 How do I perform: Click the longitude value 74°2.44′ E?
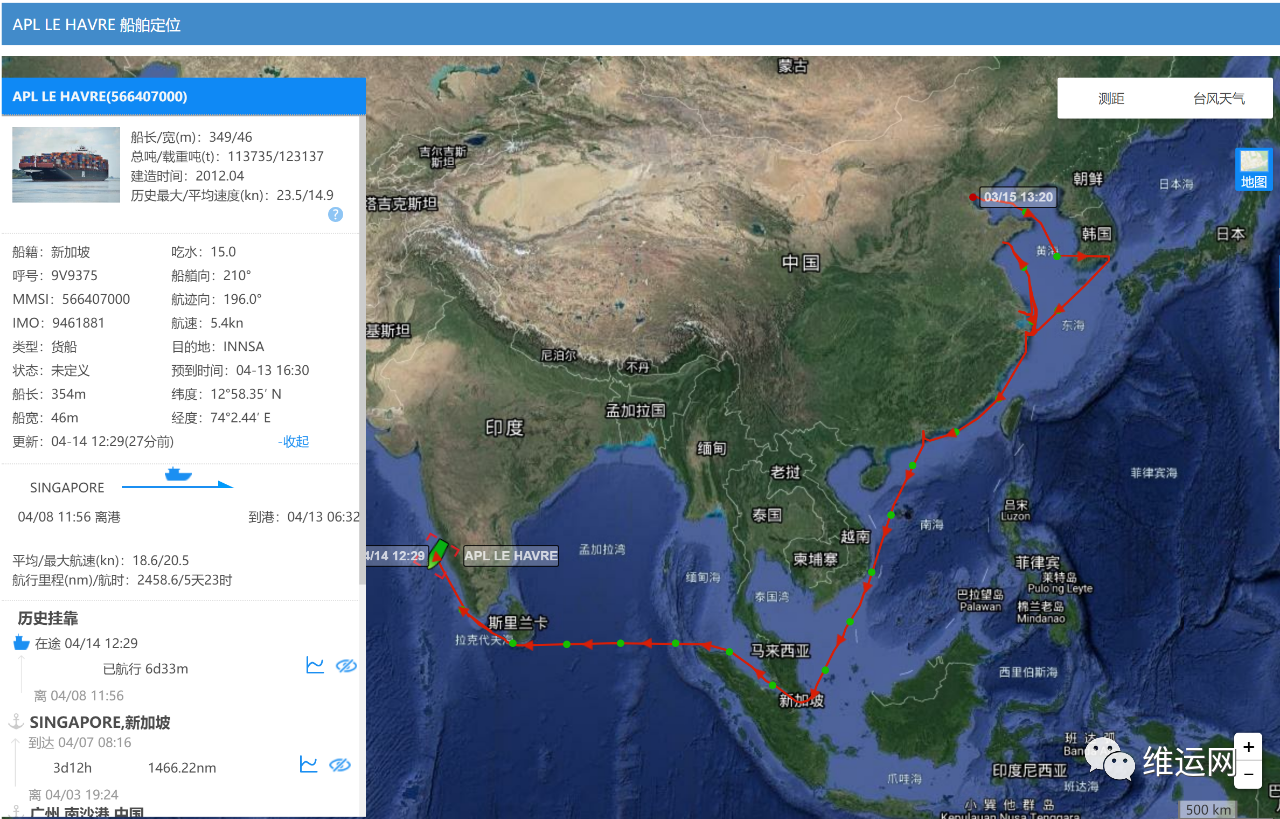[241, 418]
